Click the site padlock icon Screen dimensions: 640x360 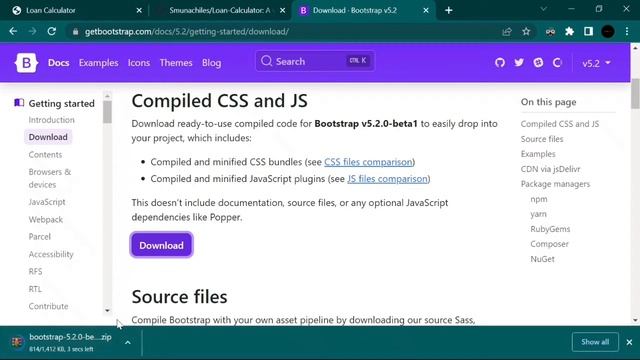coord(75,31)
